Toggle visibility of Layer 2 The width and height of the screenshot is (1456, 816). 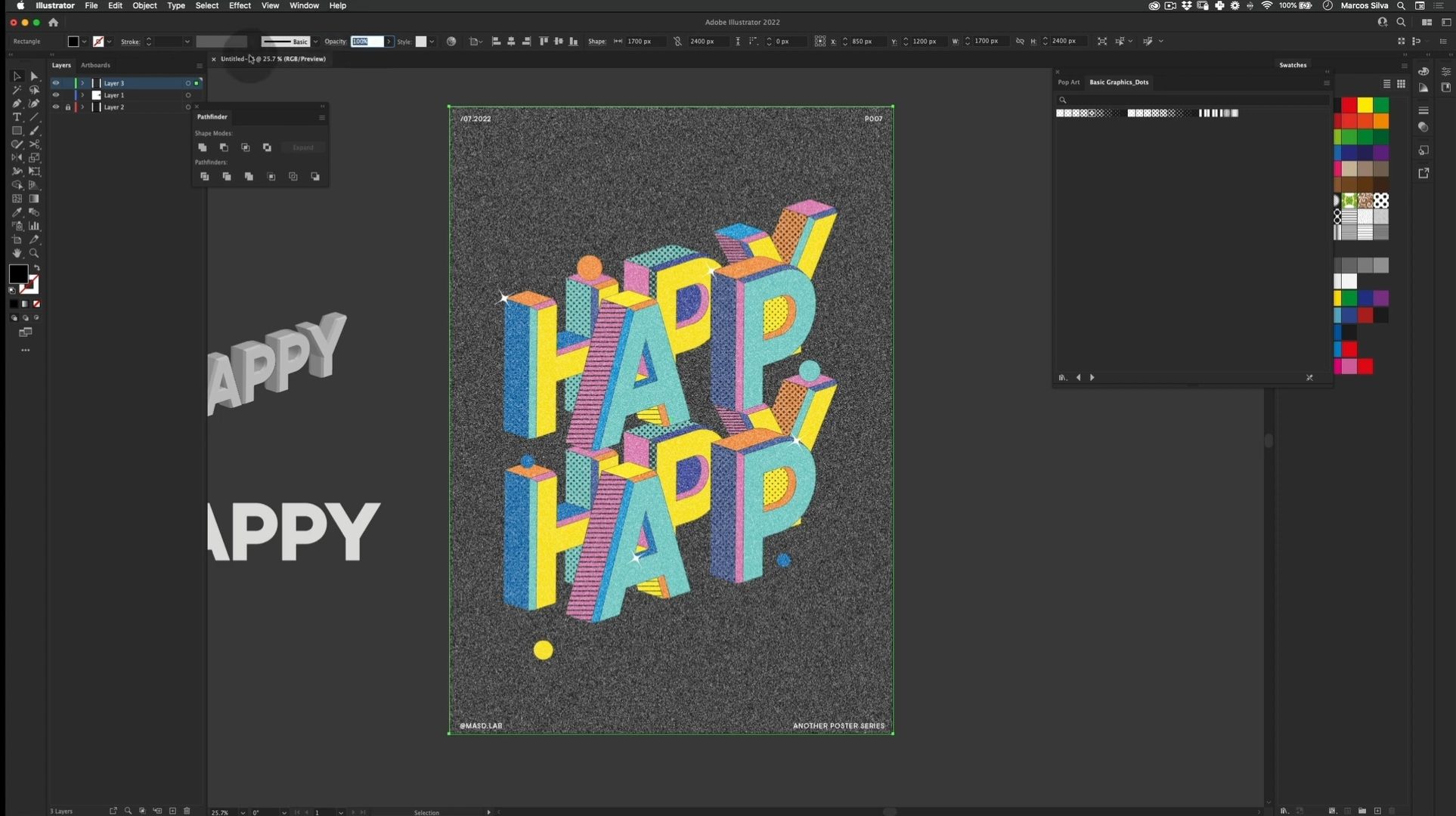coord(55,107)
